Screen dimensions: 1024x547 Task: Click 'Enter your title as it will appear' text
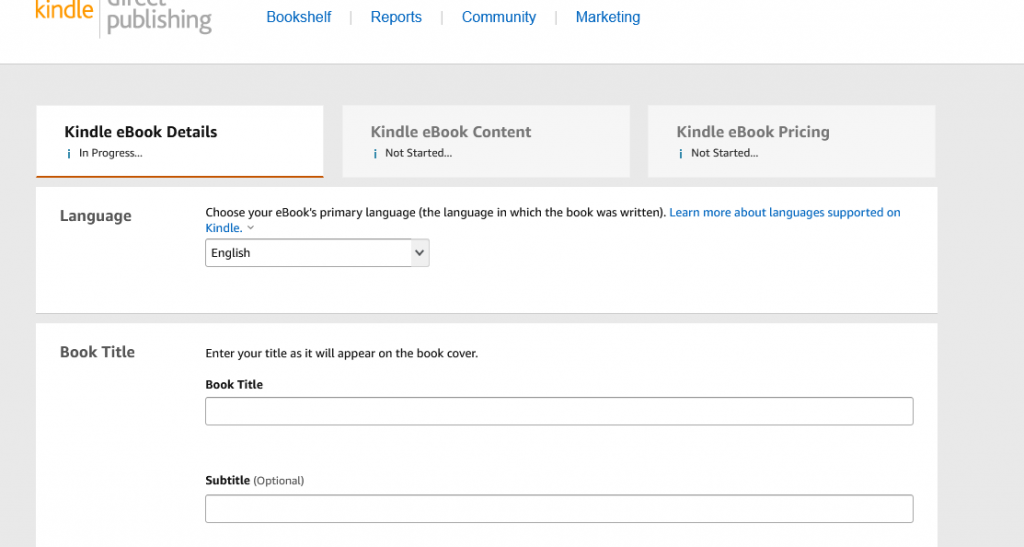point(342,353)
